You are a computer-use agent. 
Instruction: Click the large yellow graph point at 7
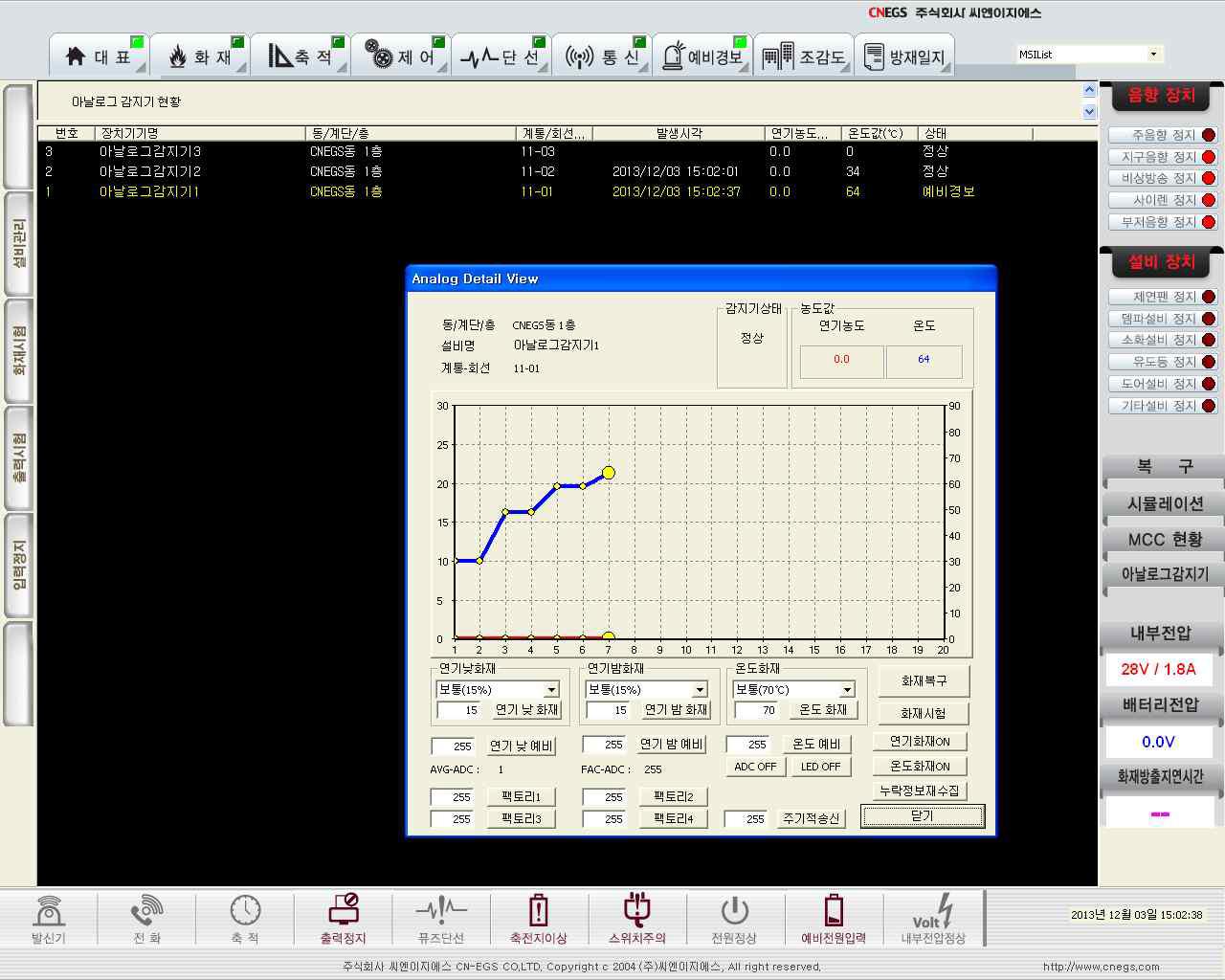608,473
